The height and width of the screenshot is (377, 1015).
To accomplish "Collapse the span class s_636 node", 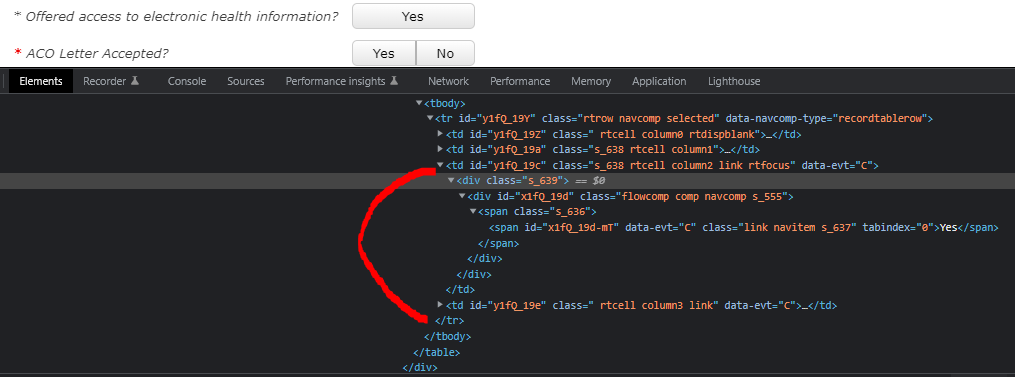I will point(473,211).
